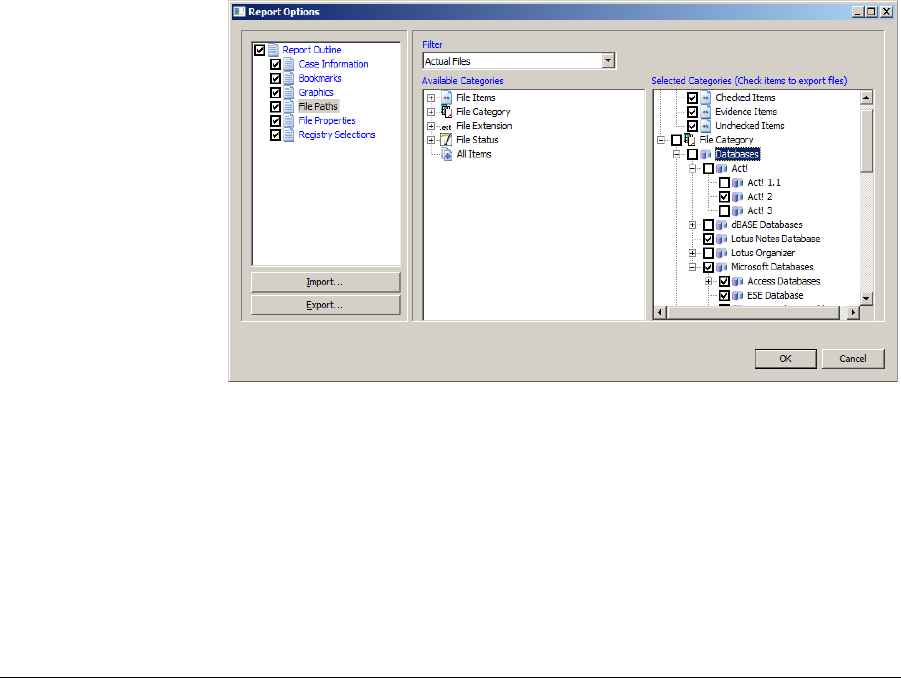Click the Export... button
901x678 pixels.
(325, 305)
